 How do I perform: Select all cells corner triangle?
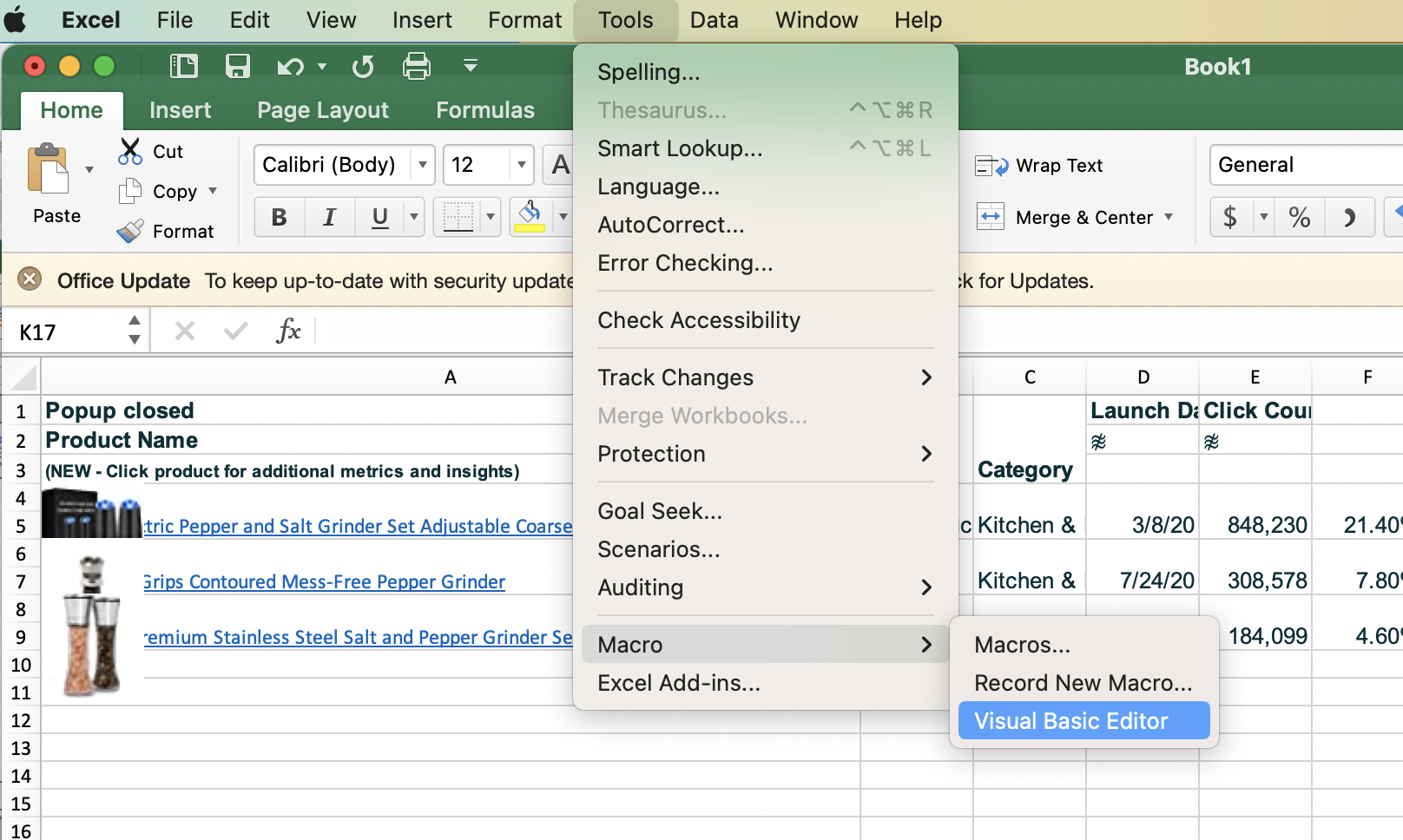[x=22, y=377]
